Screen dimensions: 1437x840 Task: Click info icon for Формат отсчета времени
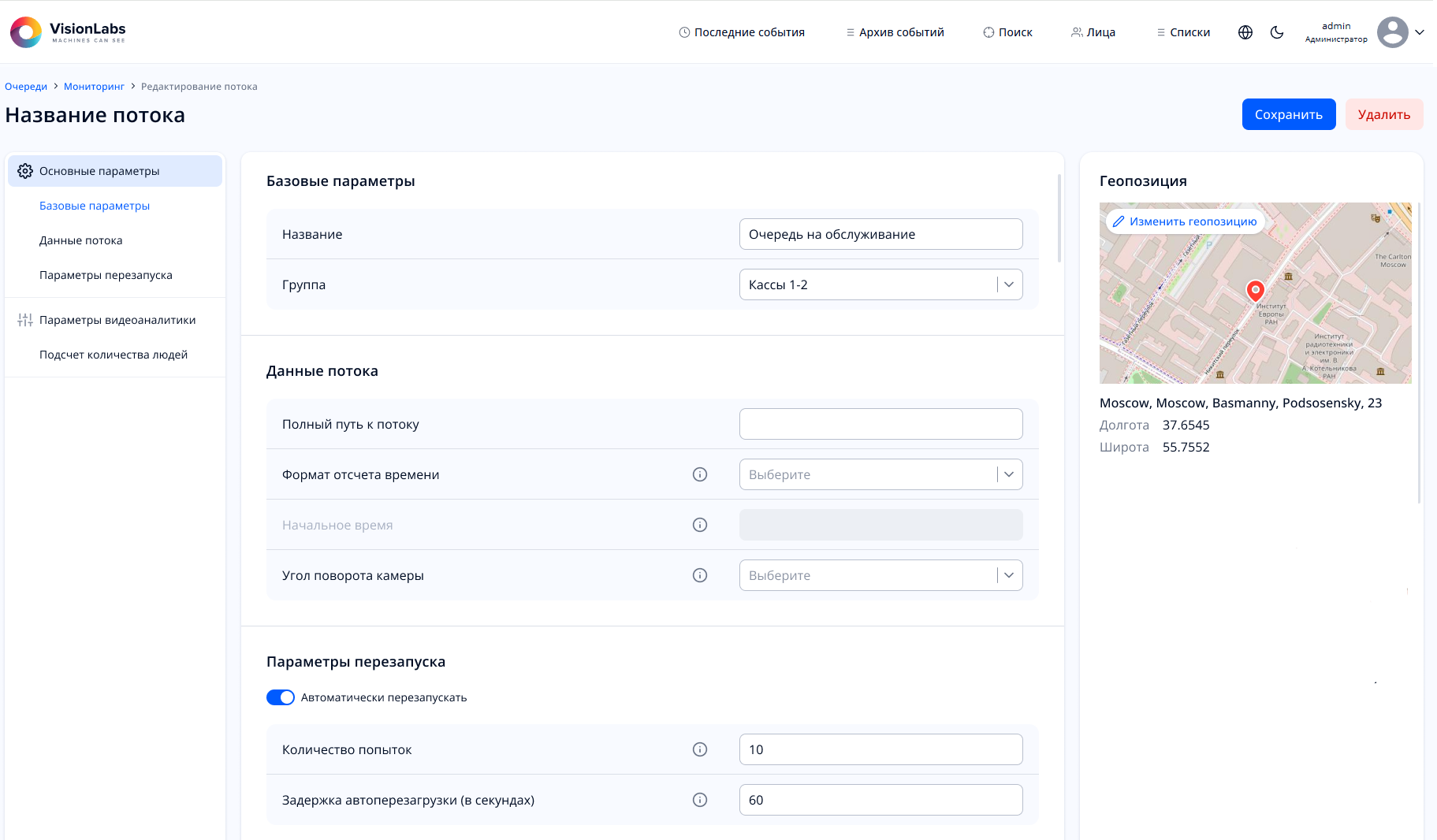tap(699, 474)
